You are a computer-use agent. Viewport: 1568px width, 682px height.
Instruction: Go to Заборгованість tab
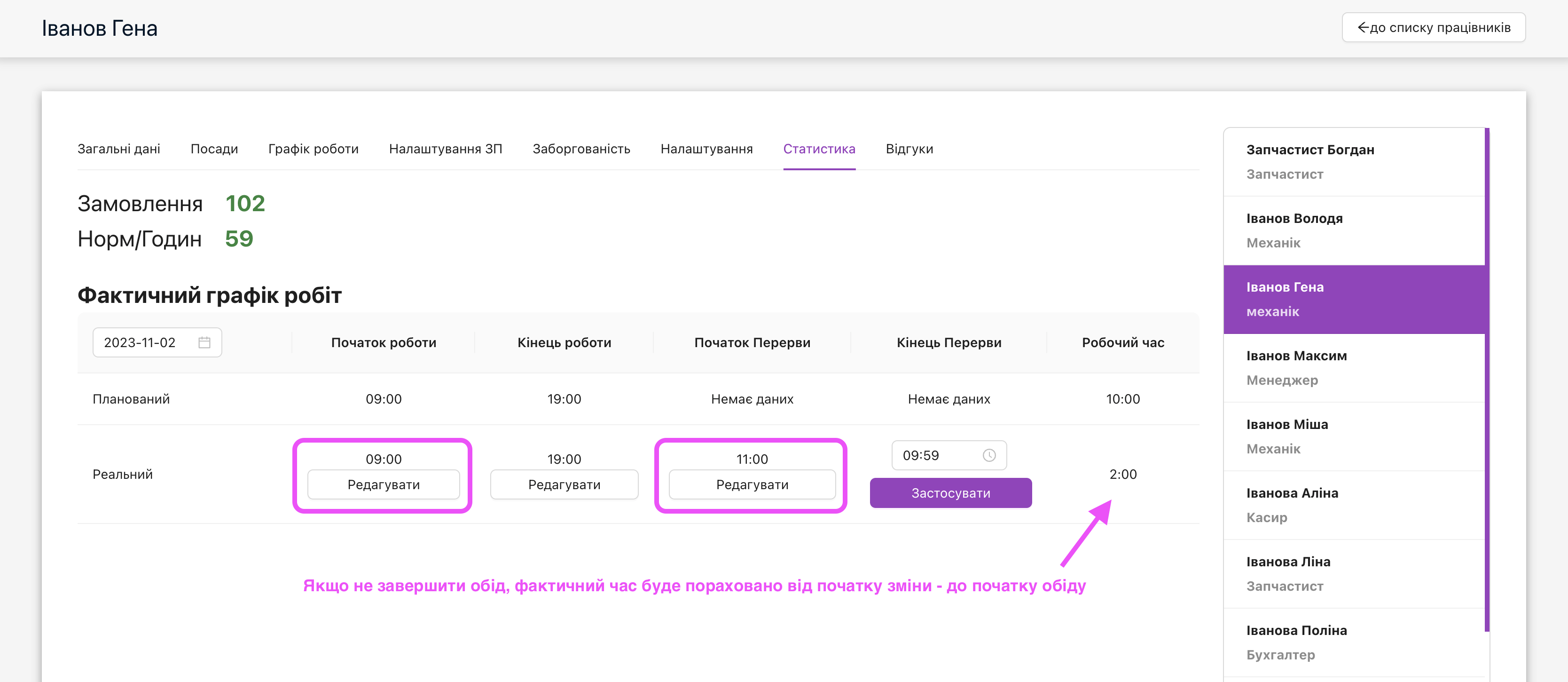click(580, 149)
